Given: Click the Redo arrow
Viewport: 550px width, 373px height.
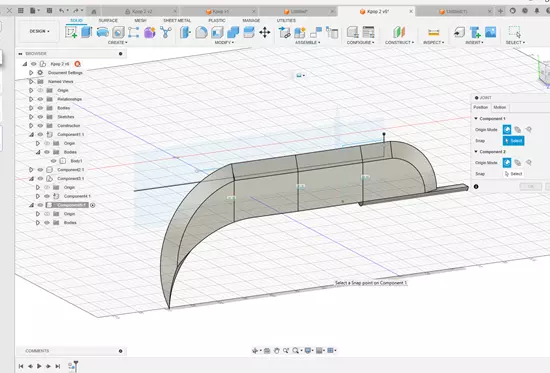Looking at the screenshot, I should coord(76,11).
